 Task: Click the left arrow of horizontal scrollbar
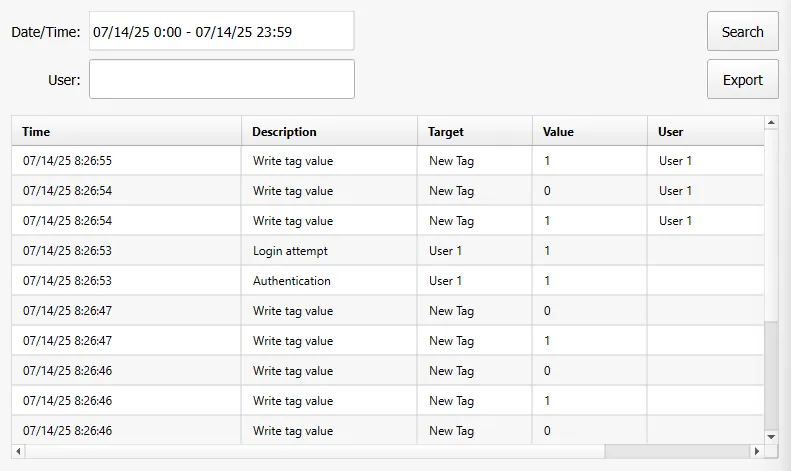coord(19,452)
